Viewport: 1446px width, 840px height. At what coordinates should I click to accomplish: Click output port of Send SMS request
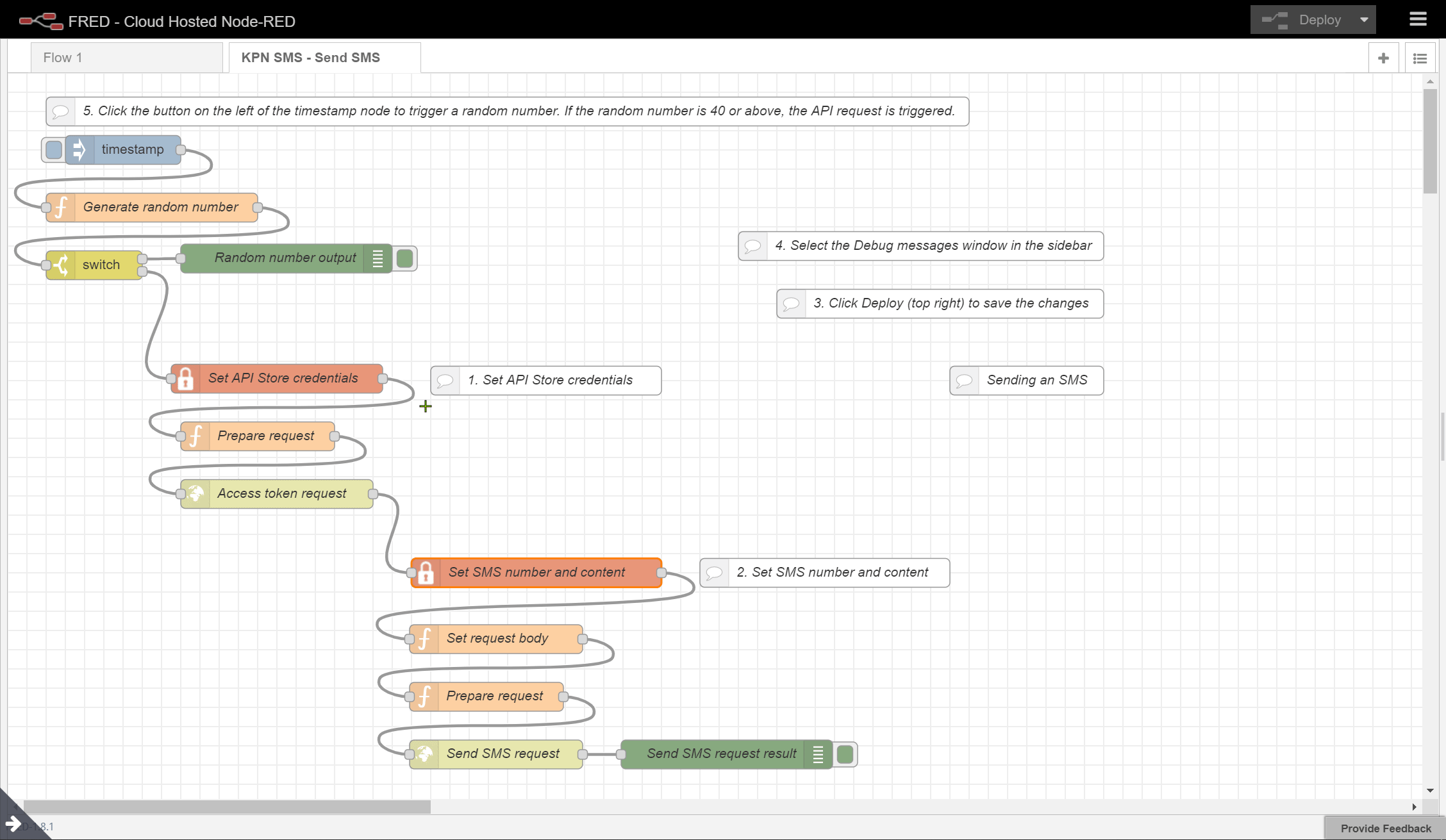pos(583,755)
